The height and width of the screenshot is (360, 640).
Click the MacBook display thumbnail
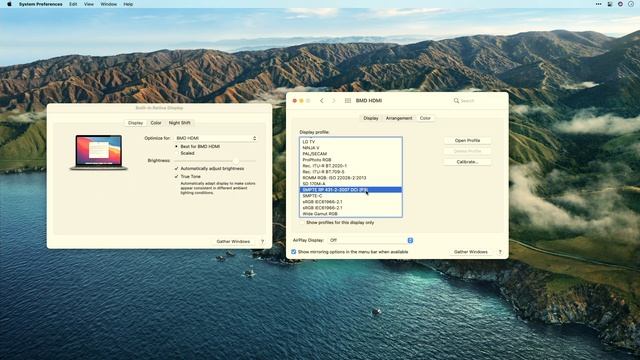(x=99, y=152)
